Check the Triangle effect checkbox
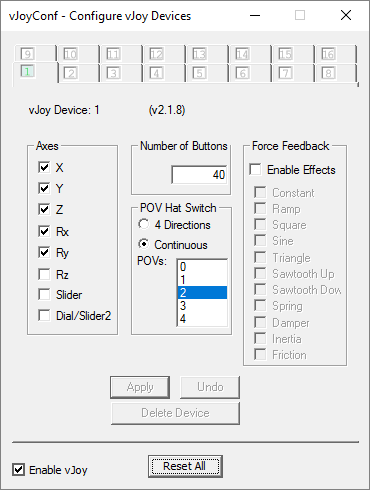 (260, 257)
